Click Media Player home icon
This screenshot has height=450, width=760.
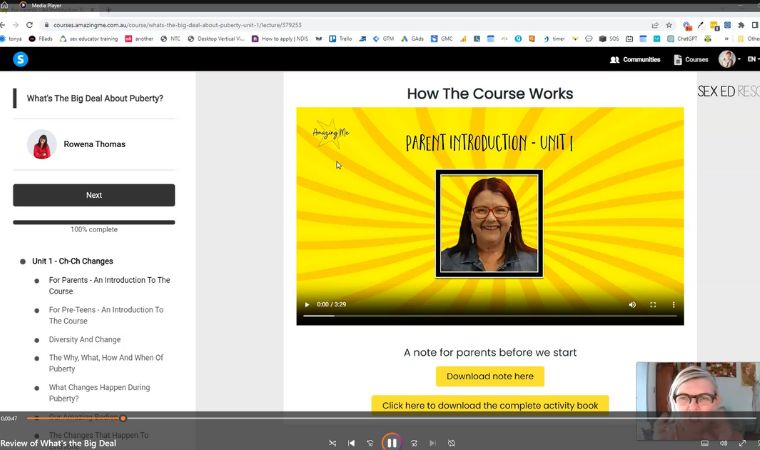click(4, 5)
